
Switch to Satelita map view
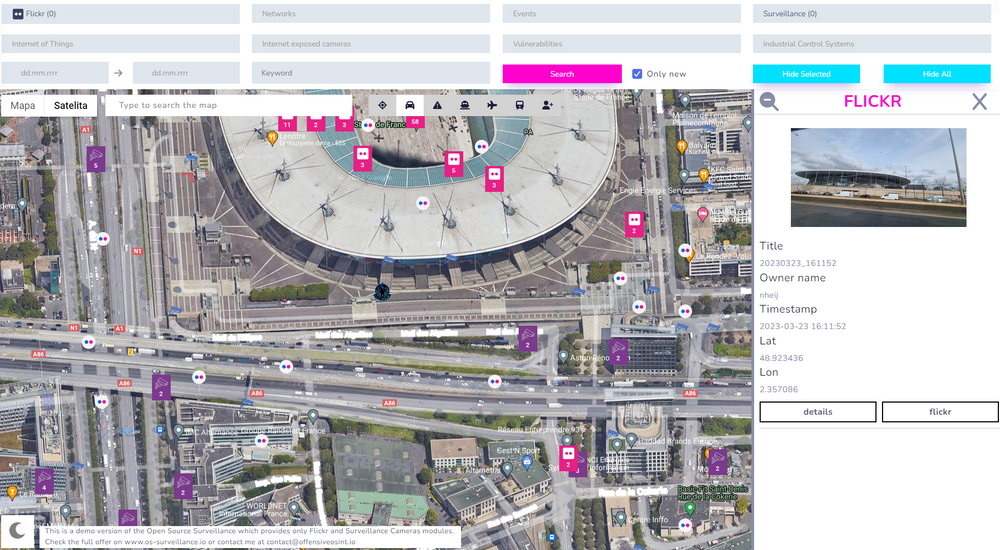tap(70, 105)
